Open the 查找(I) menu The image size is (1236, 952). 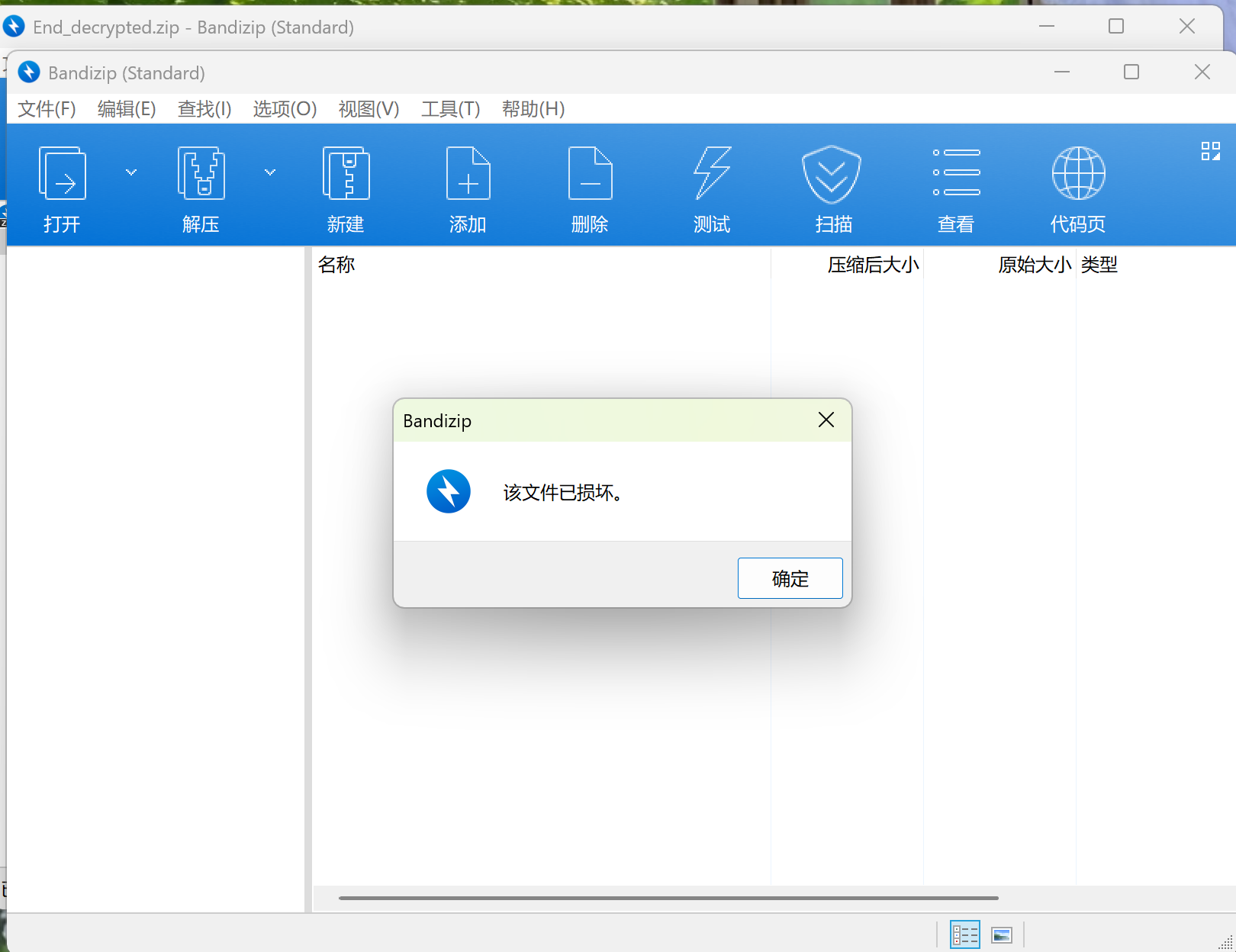tap(204, 109)
